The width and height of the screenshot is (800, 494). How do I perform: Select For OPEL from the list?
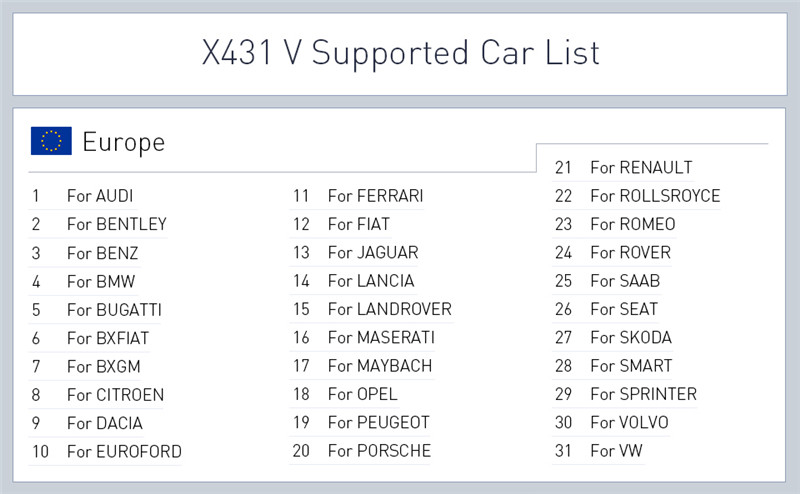(362, 395)
